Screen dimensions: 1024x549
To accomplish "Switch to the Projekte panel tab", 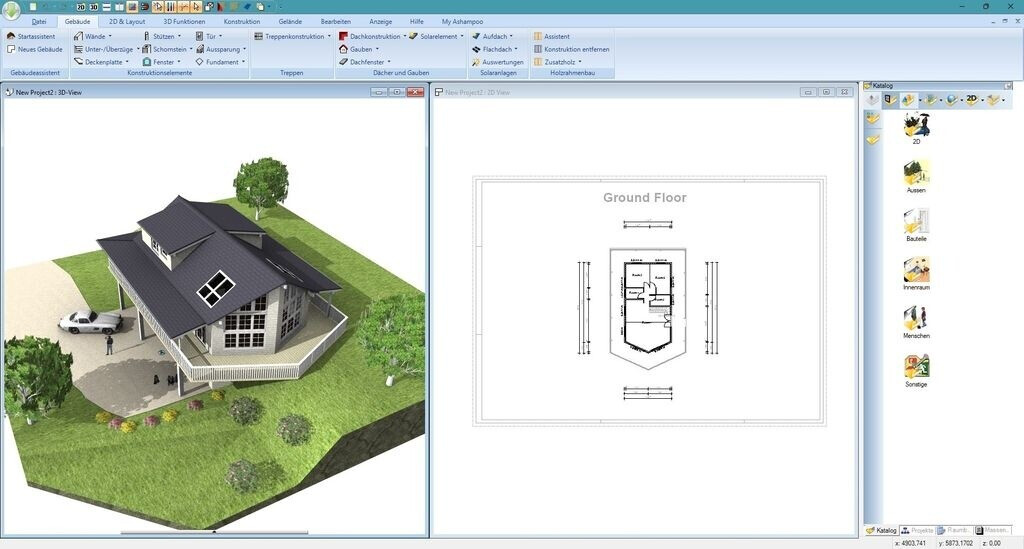I will [917, 530].
